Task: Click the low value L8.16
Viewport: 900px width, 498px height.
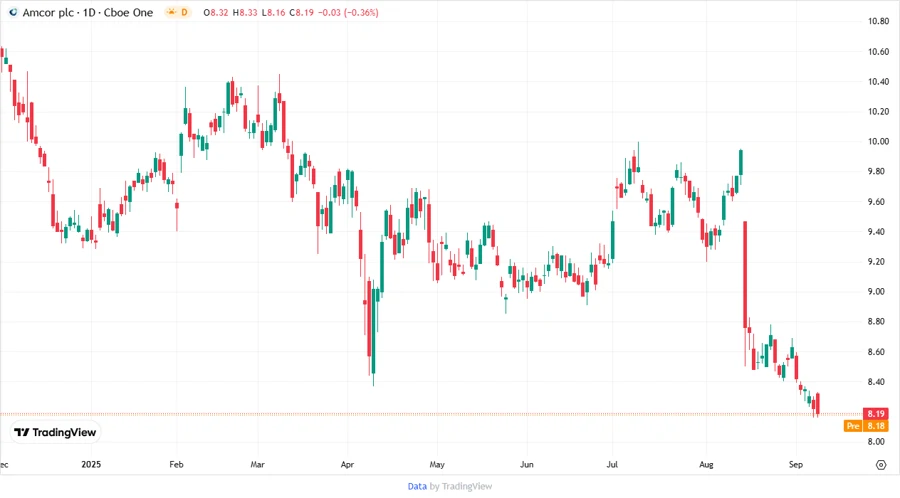Action: pos(273,13)
